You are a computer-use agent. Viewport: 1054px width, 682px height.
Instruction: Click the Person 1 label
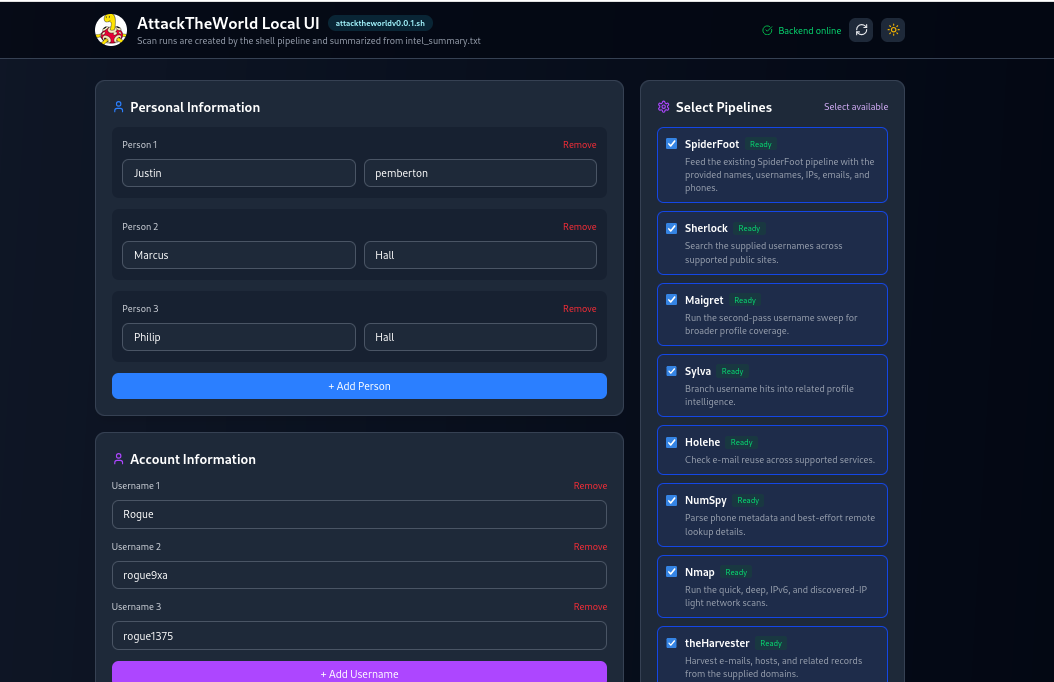(139, 144)
